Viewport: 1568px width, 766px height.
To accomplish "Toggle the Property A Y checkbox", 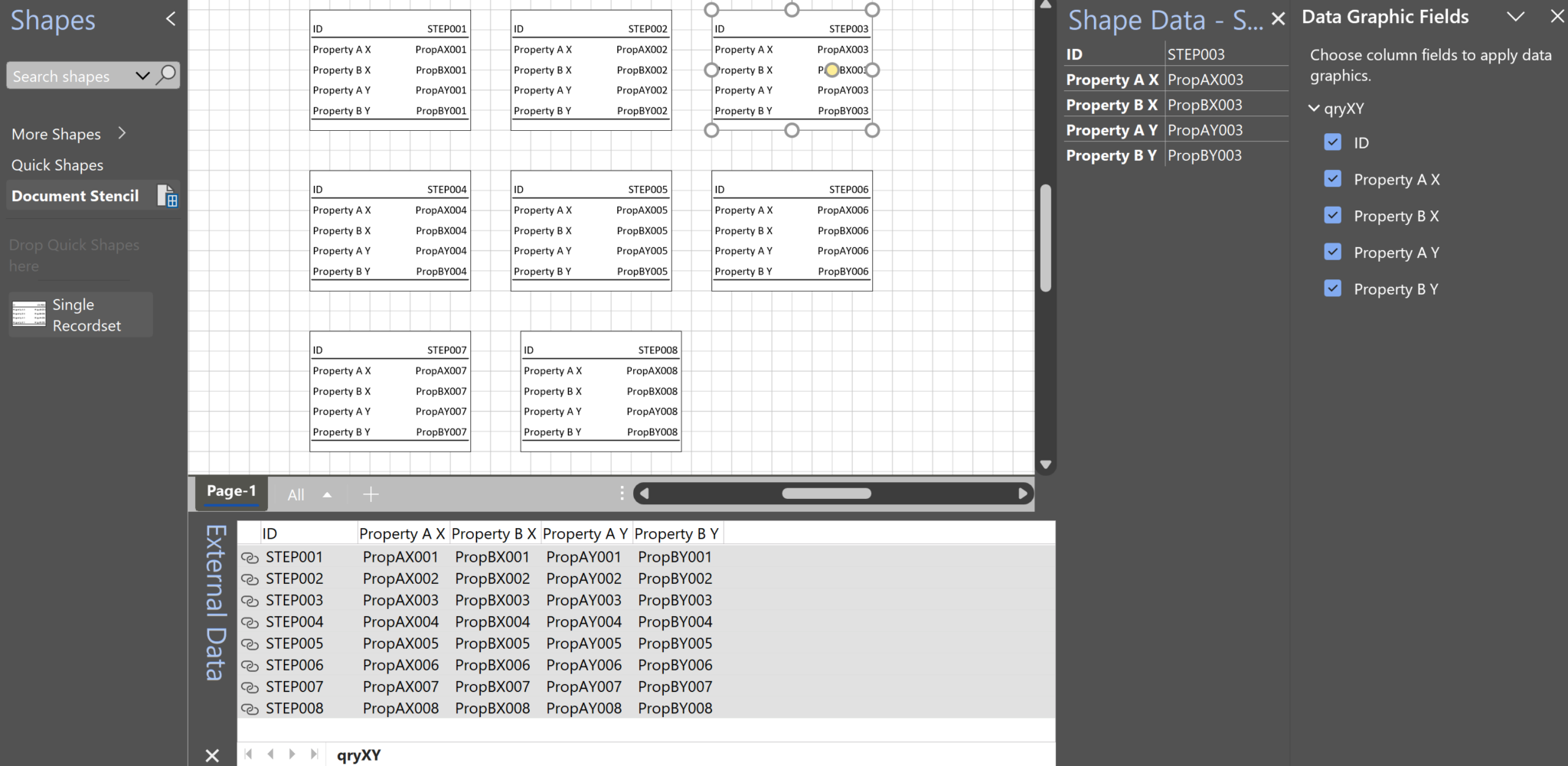I will 1333,252.
